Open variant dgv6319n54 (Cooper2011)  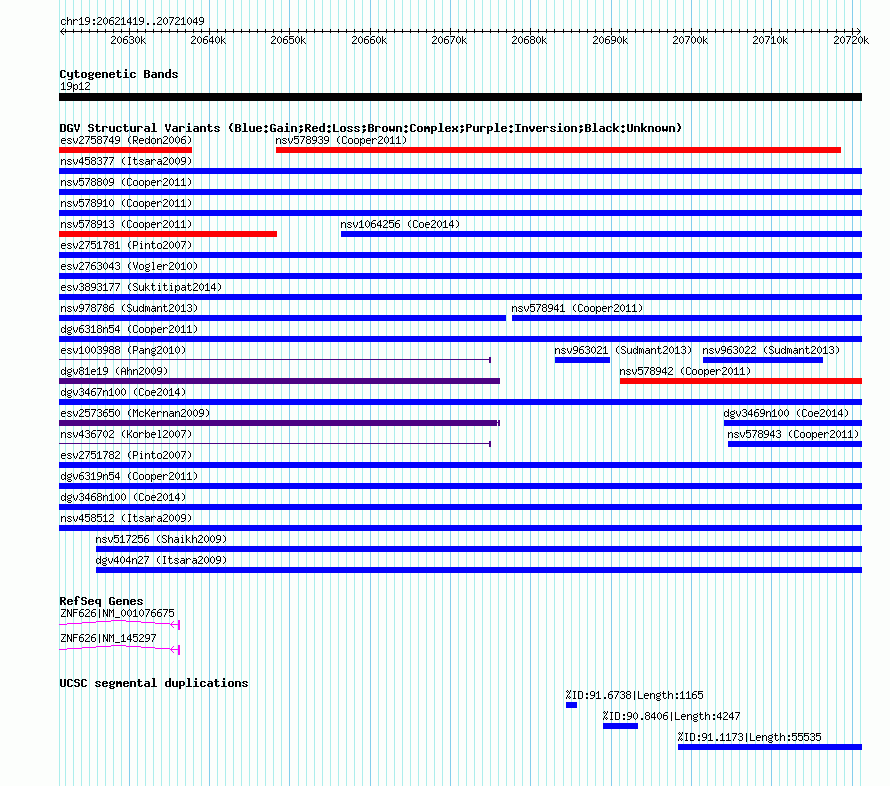coord(129,476)
